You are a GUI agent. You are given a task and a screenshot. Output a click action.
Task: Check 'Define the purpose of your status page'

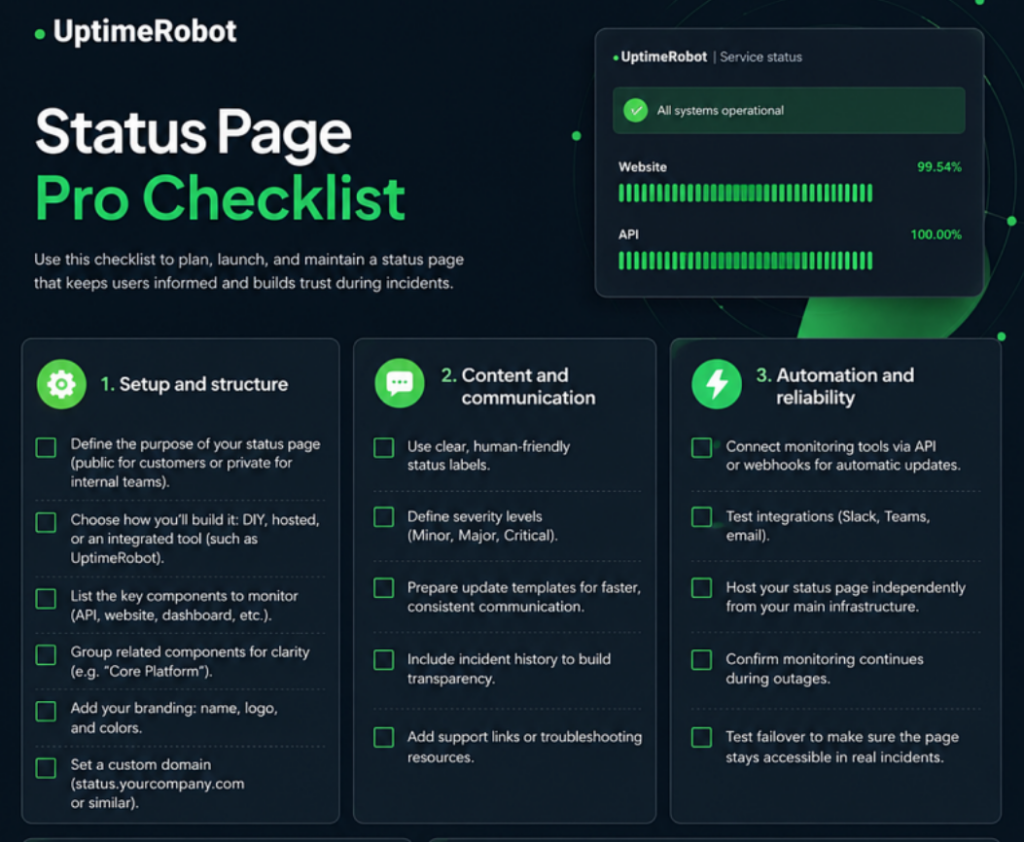pyautogui.click(x=46, y=447)
